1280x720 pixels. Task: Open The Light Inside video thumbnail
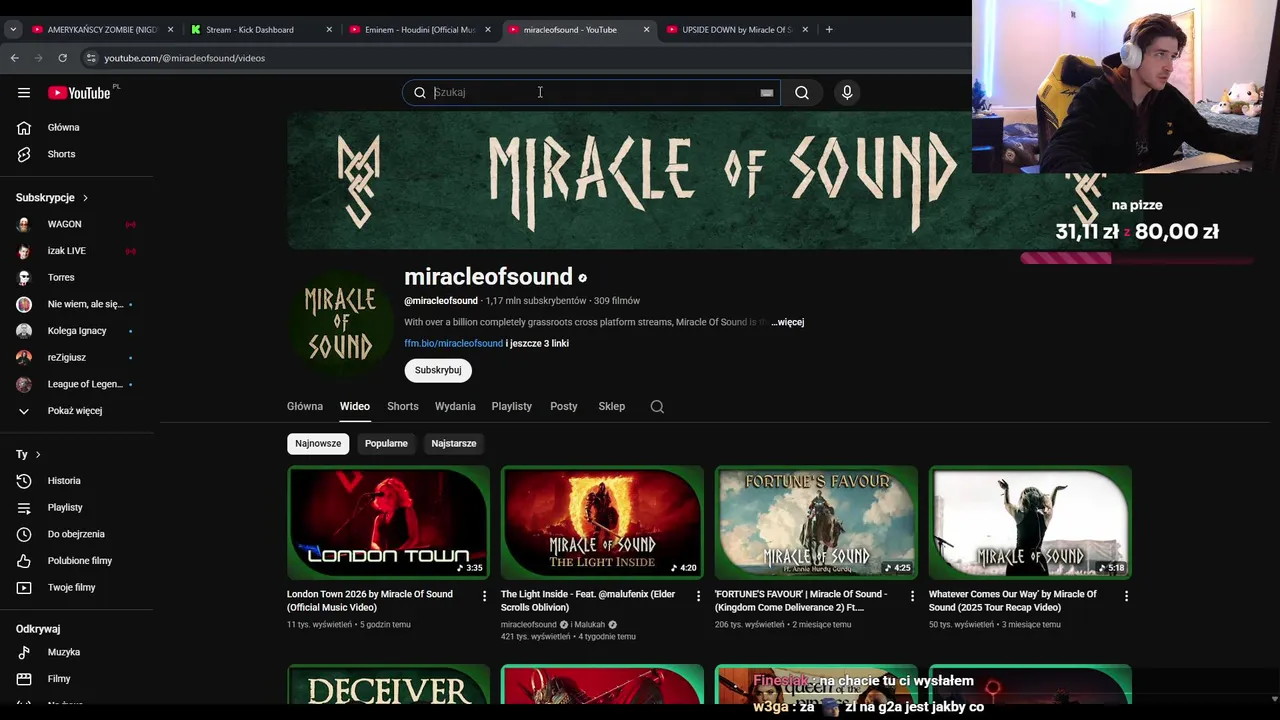(x=602, y=522)
